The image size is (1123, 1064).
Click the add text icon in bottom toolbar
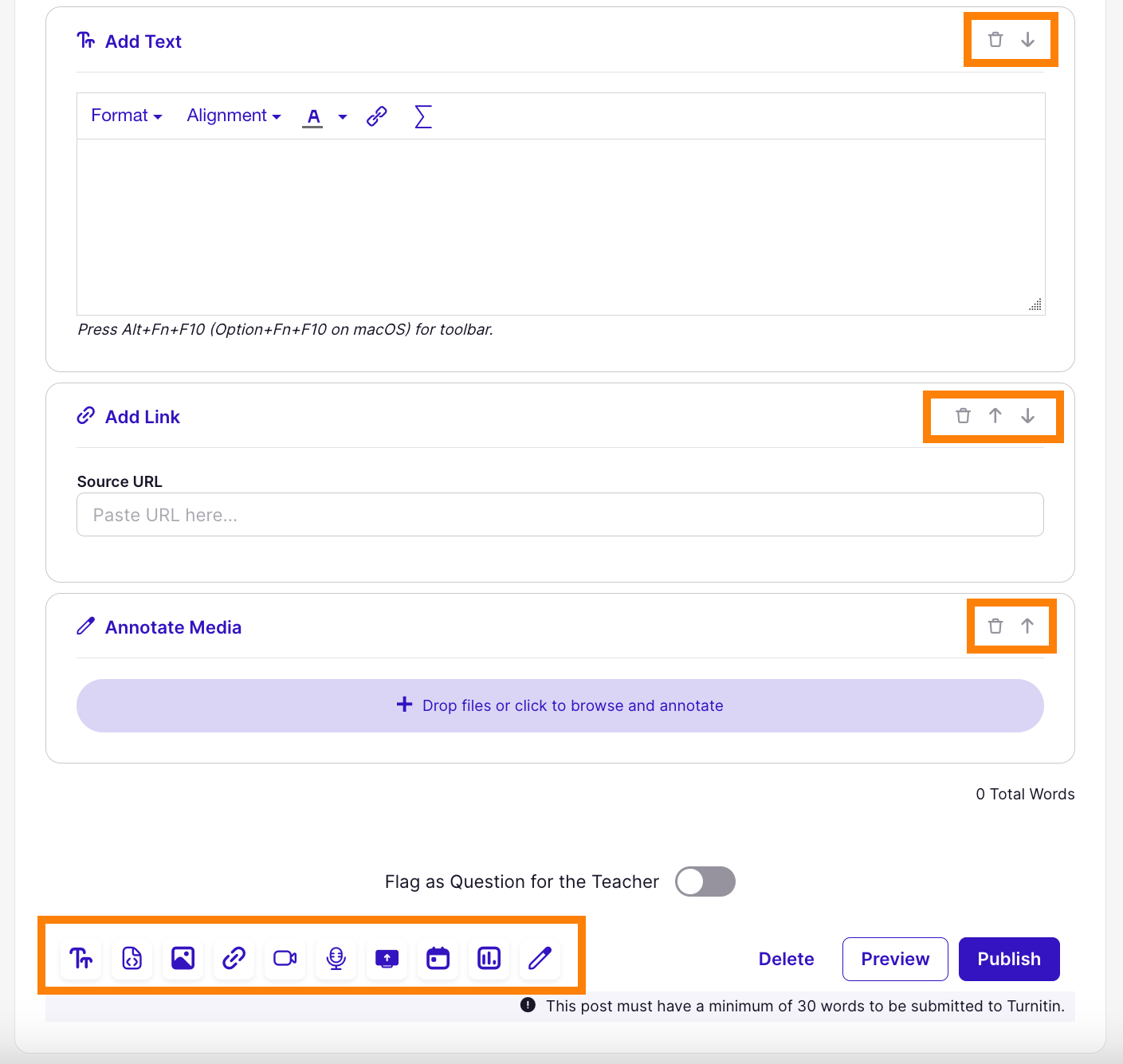coord(81,958)
